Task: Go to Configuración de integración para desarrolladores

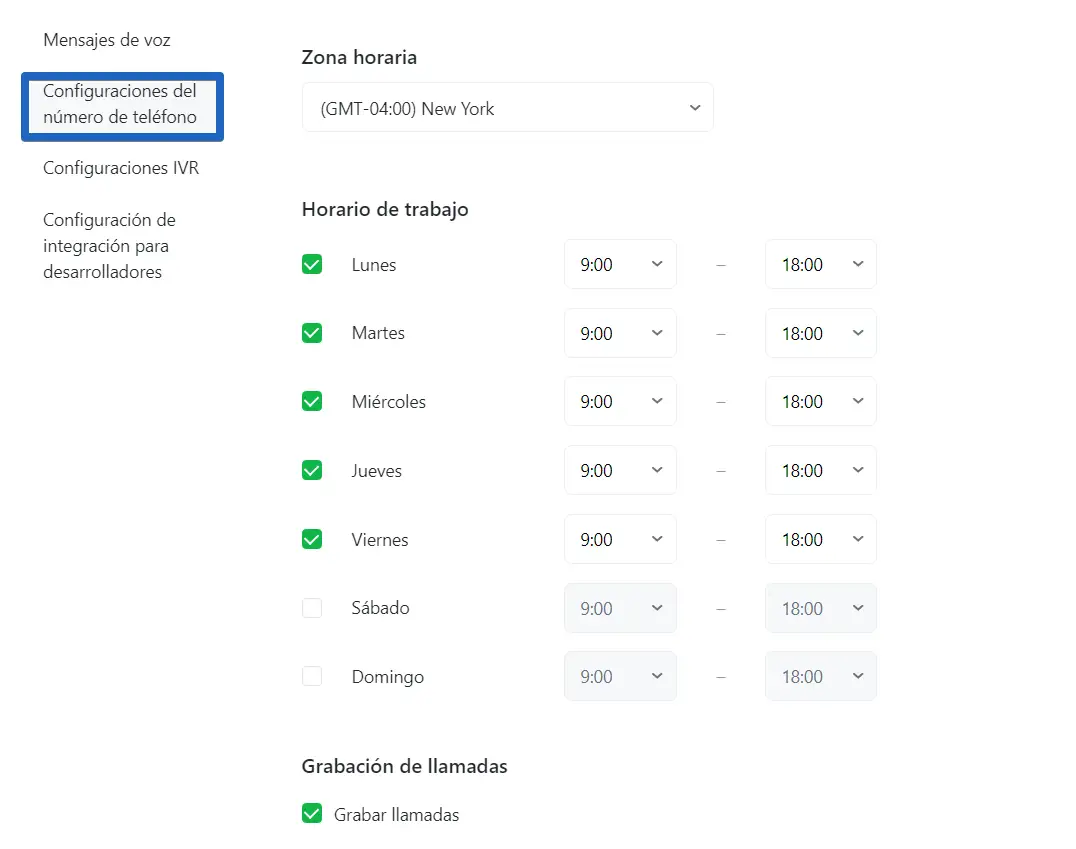Action: click(109, 246)
